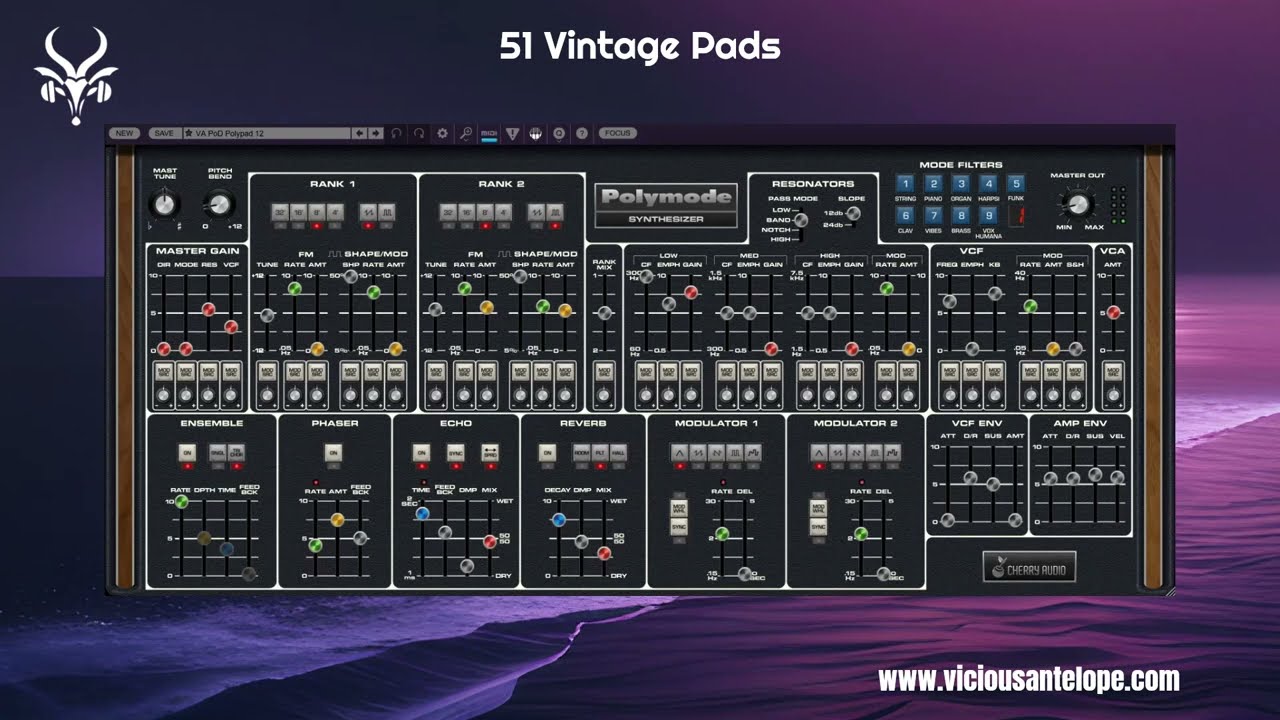Open MOD SRC under VCA AMT slider
The image size is (1280, 720).
click(1113, 372)
